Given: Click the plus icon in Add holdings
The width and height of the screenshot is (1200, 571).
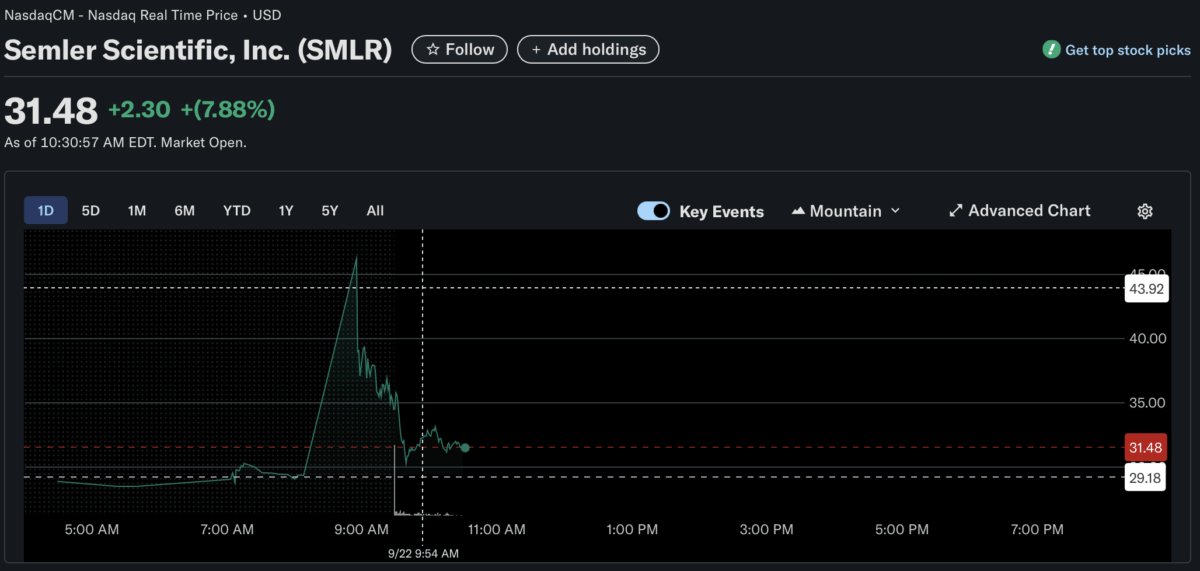Looking at the screenshot, I should click(x=537, y=49).
